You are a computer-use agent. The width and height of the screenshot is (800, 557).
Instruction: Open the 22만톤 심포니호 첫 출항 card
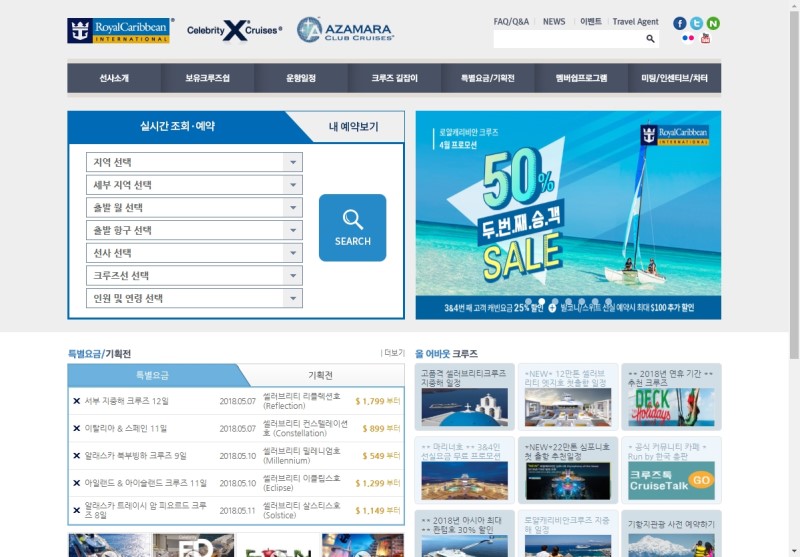pyautogui.click(x=568, y=470)
